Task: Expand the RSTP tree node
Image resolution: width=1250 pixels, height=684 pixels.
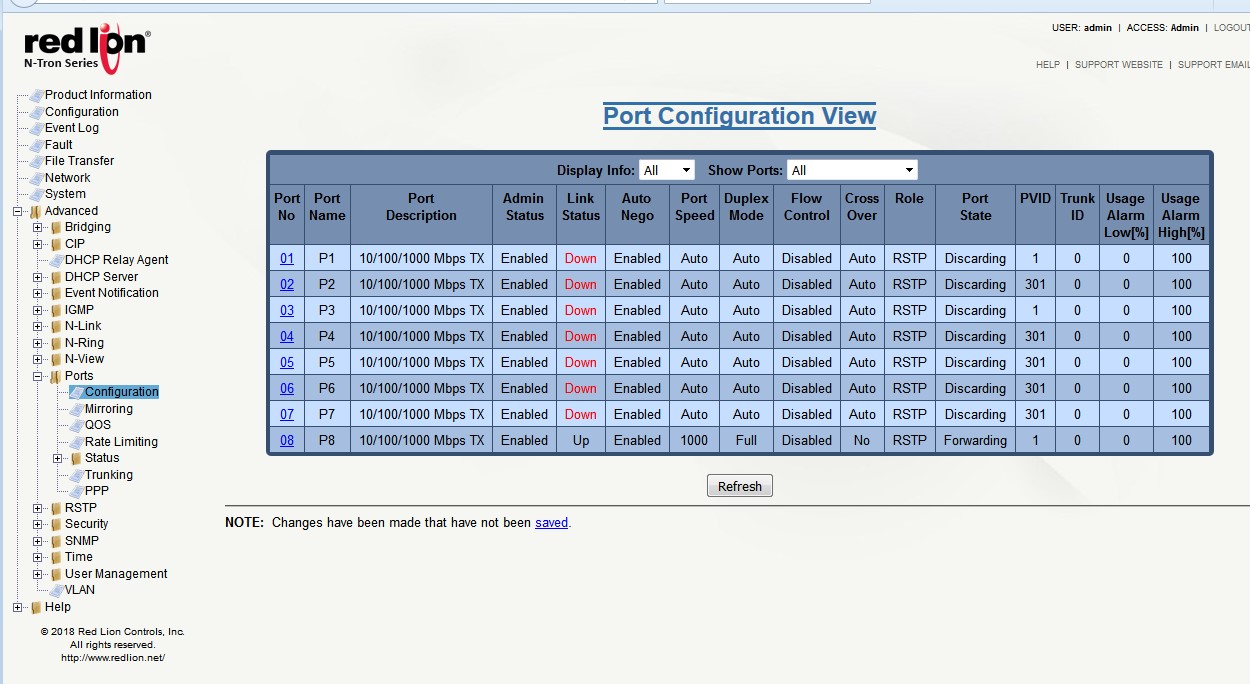Action: click(x=38, y=508)
